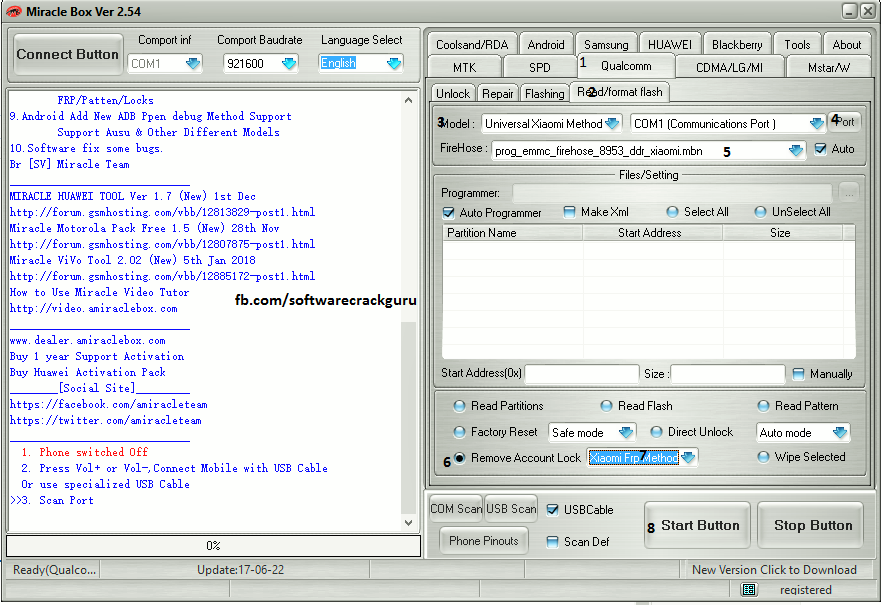This screenshot has width=881, height=605.
Task: Click the log panel scroll down arrow
Action: coord(408,522)
